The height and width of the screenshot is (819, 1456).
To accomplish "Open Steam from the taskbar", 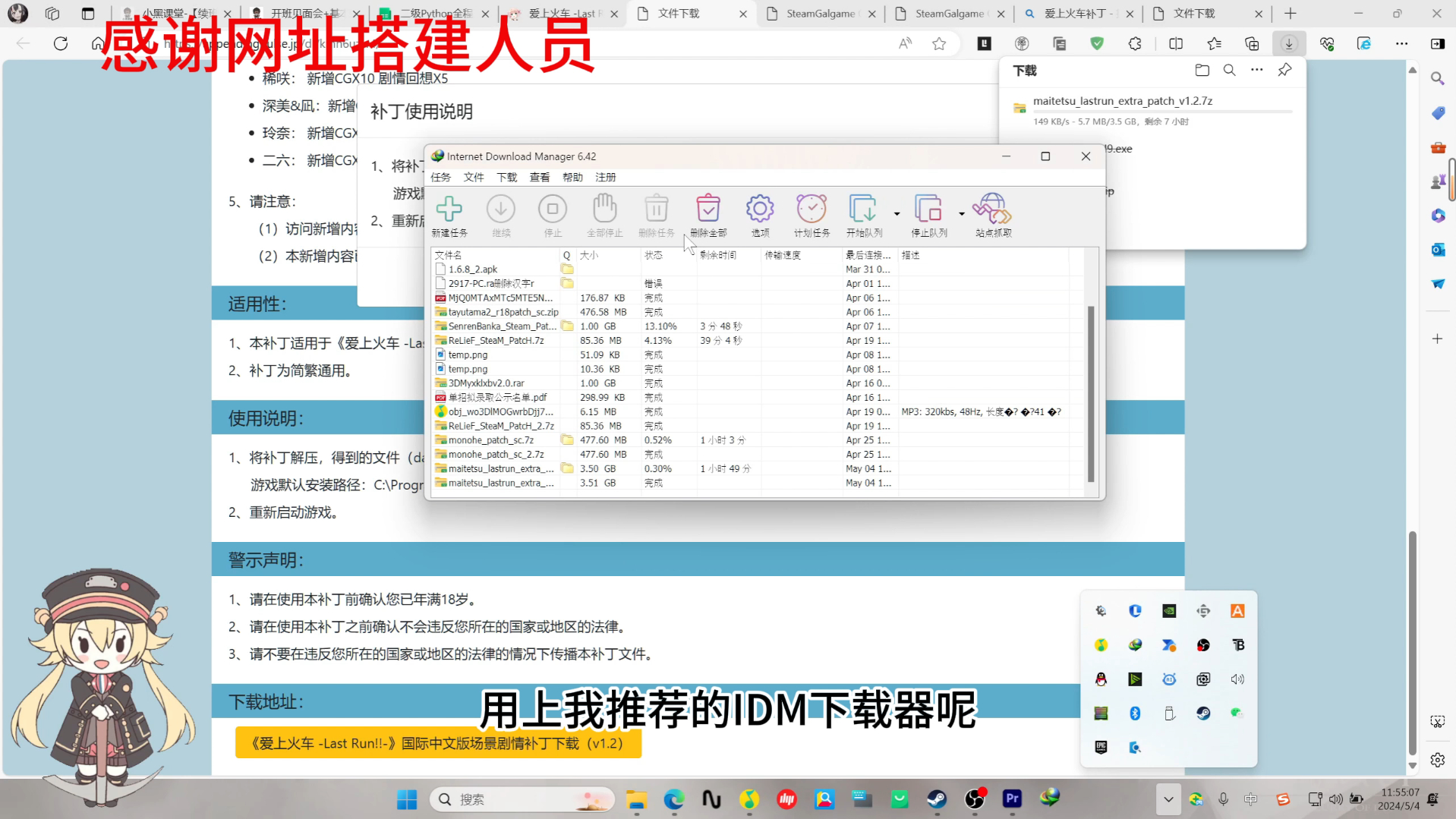I will tap(937, 799).
